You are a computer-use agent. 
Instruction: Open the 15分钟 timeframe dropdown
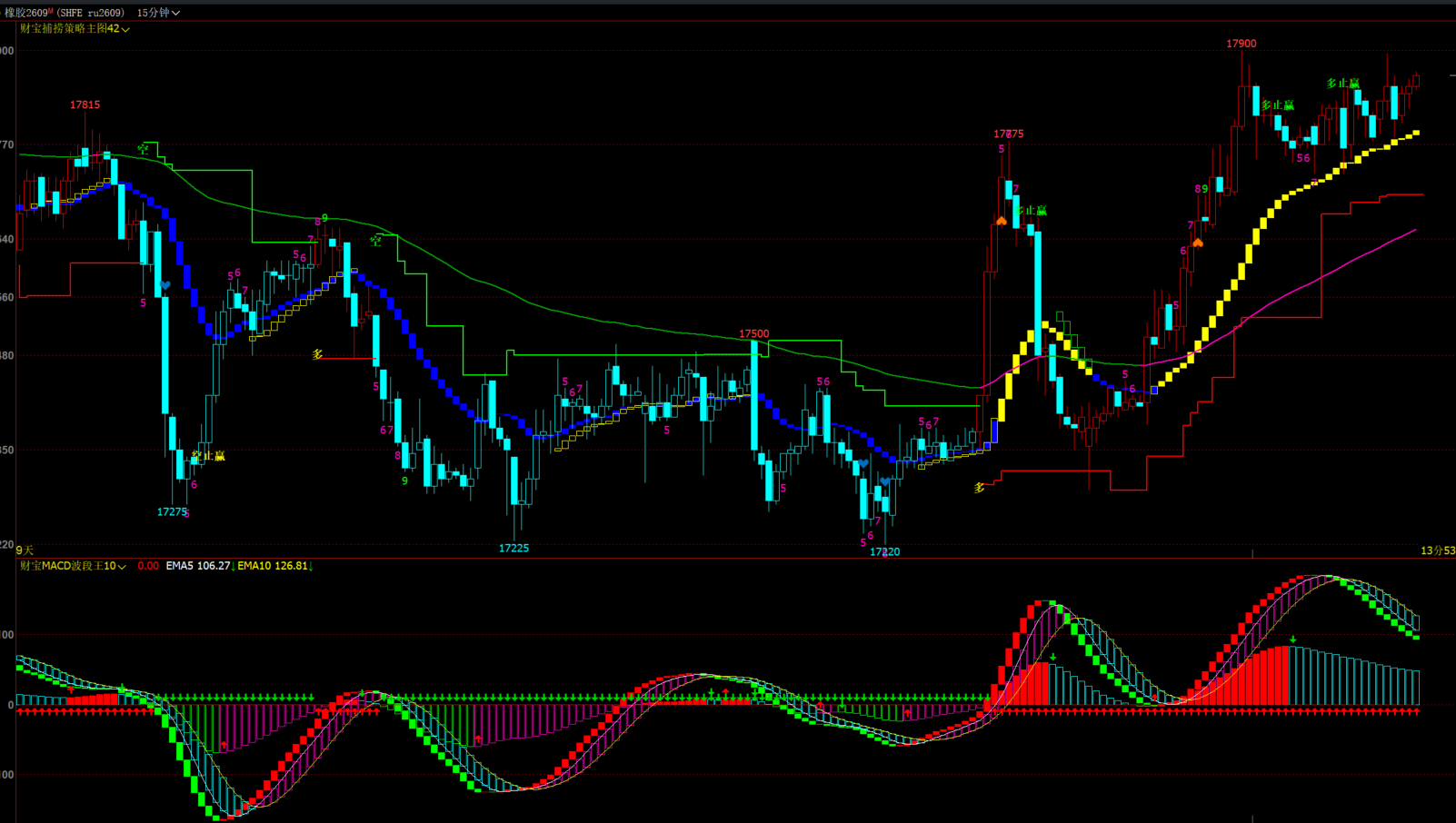pyautogui.click(x=158, y=13)
